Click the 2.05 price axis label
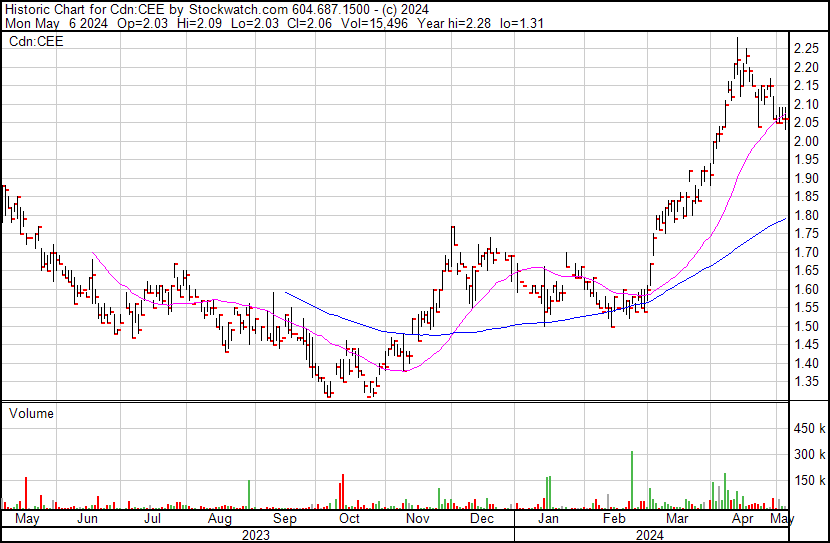 coord(806,122)
